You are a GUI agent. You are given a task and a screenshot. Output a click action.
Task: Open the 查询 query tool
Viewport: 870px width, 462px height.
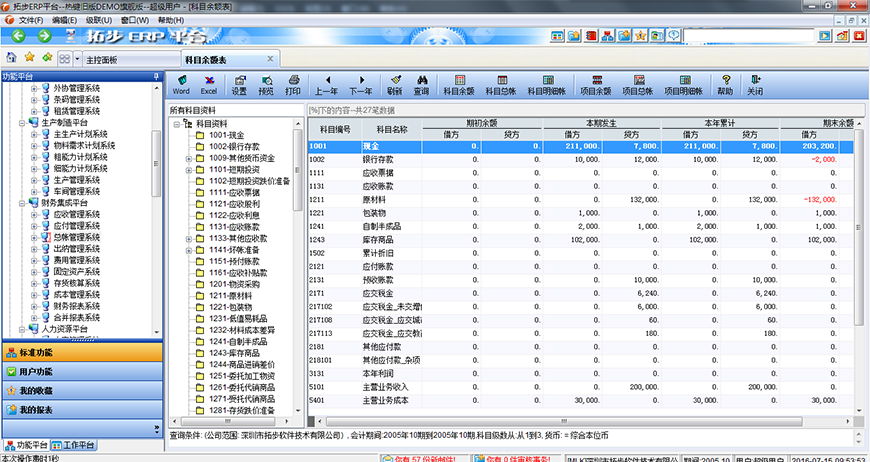pyautogui.click(x=421, y=84)
